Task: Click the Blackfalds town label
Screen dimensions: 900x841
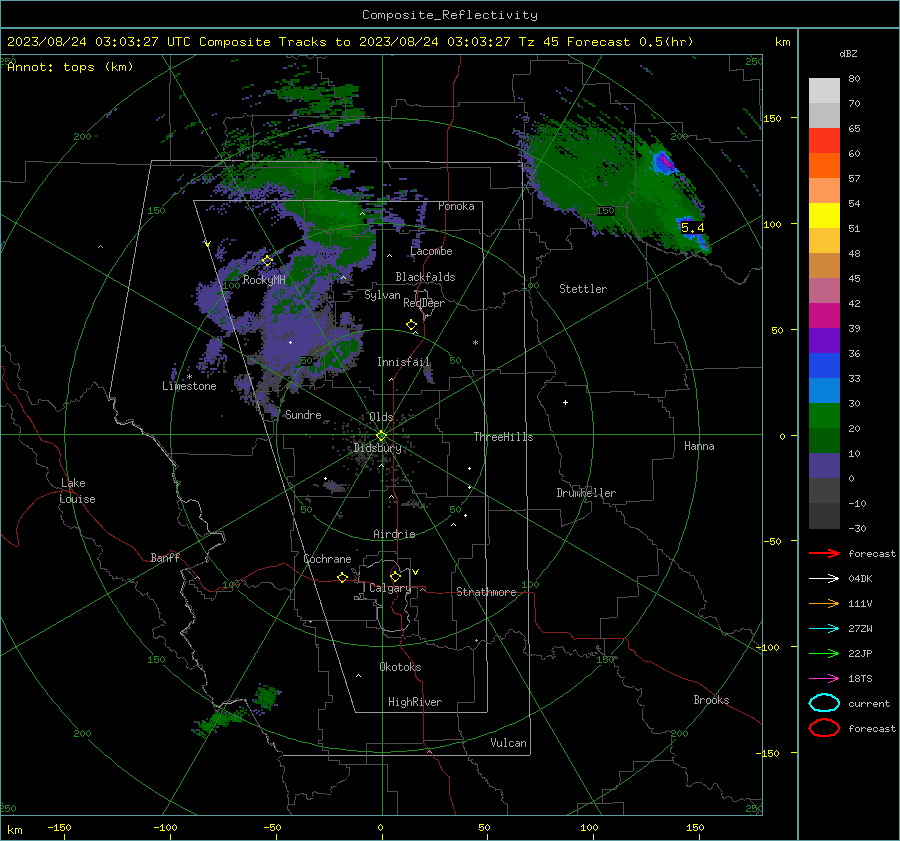Action: (425, 277)
